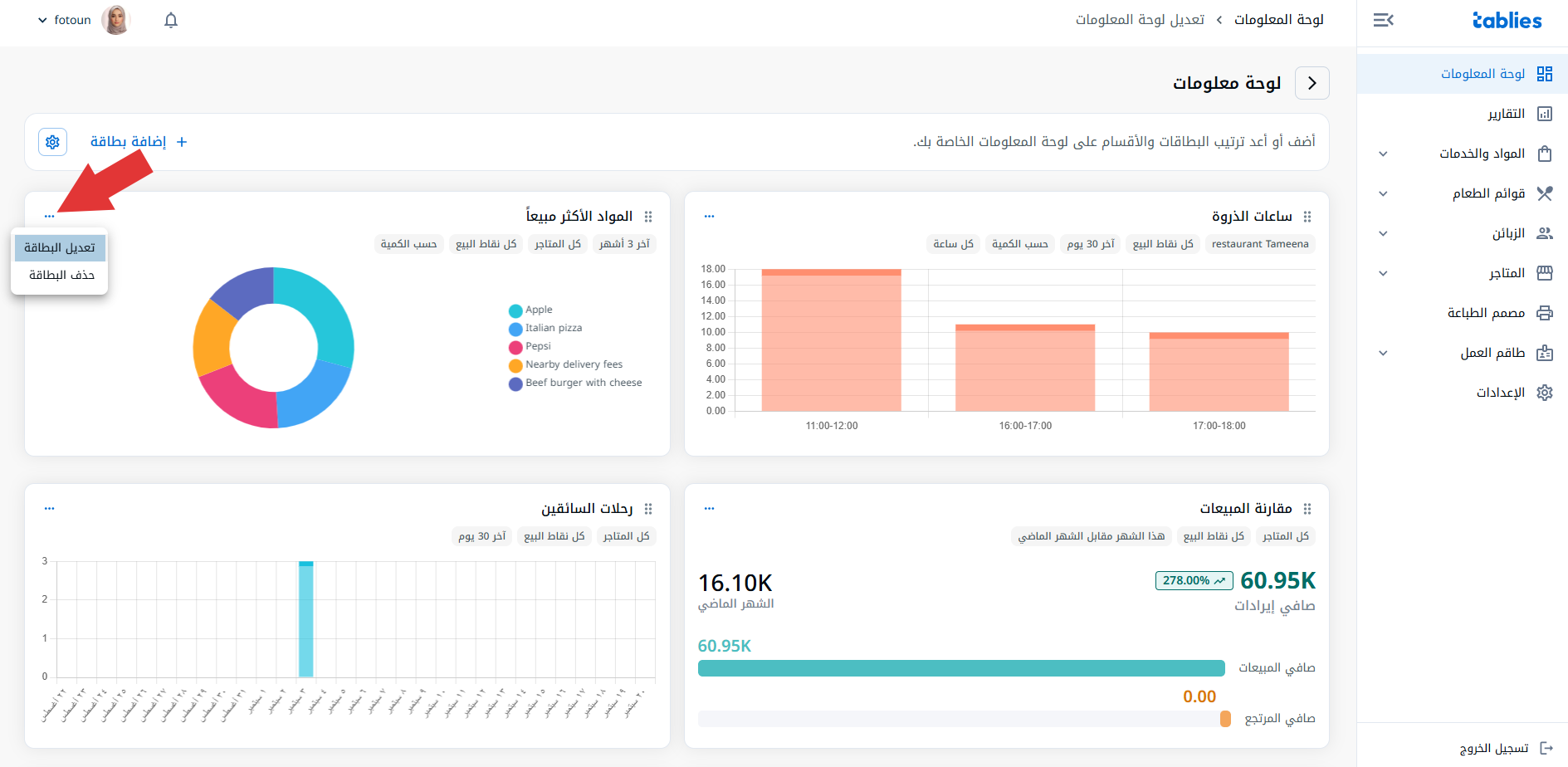Screen dimensions: 1568x767
Task: Click تعديل لوحة المعلومات breadcrumb
Action: coord(1140,20)
